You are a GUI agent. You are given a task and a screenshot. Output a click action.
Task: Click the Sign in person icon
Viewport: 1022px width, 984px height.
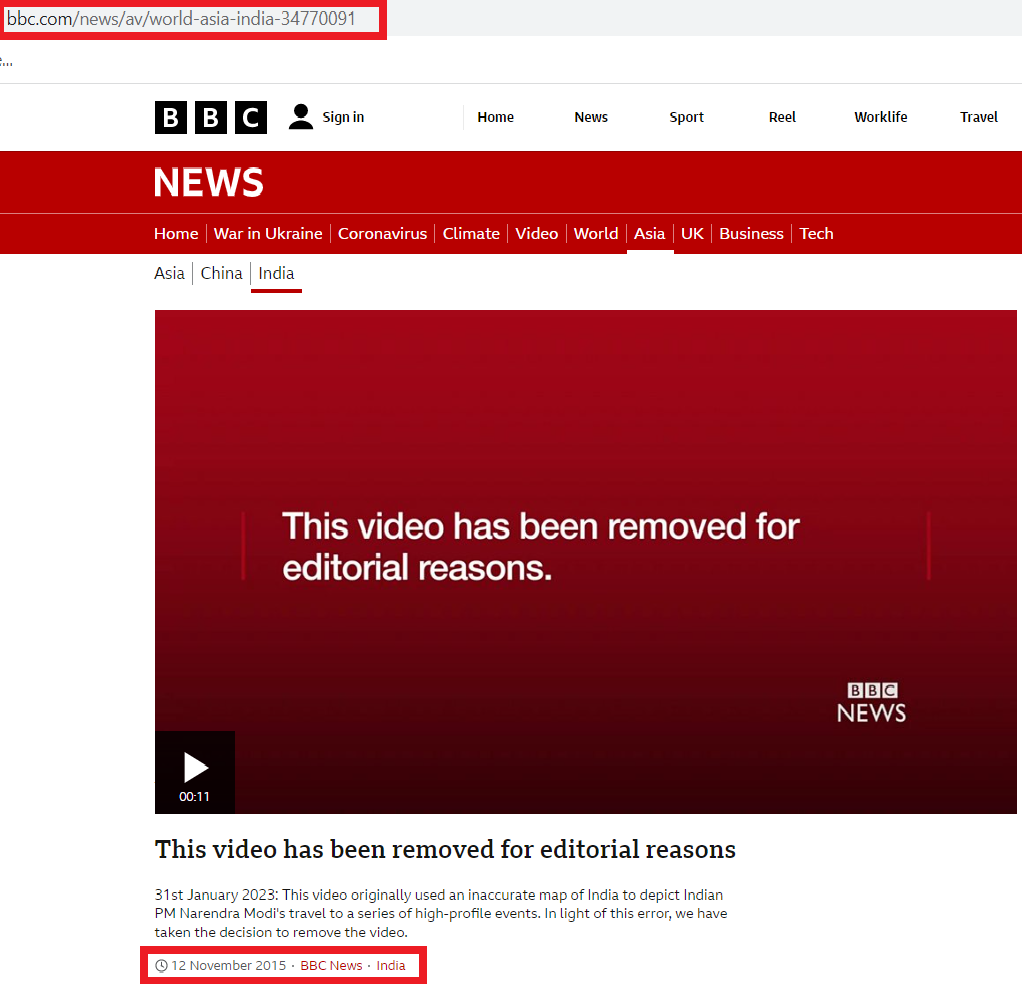coord(300,117)
